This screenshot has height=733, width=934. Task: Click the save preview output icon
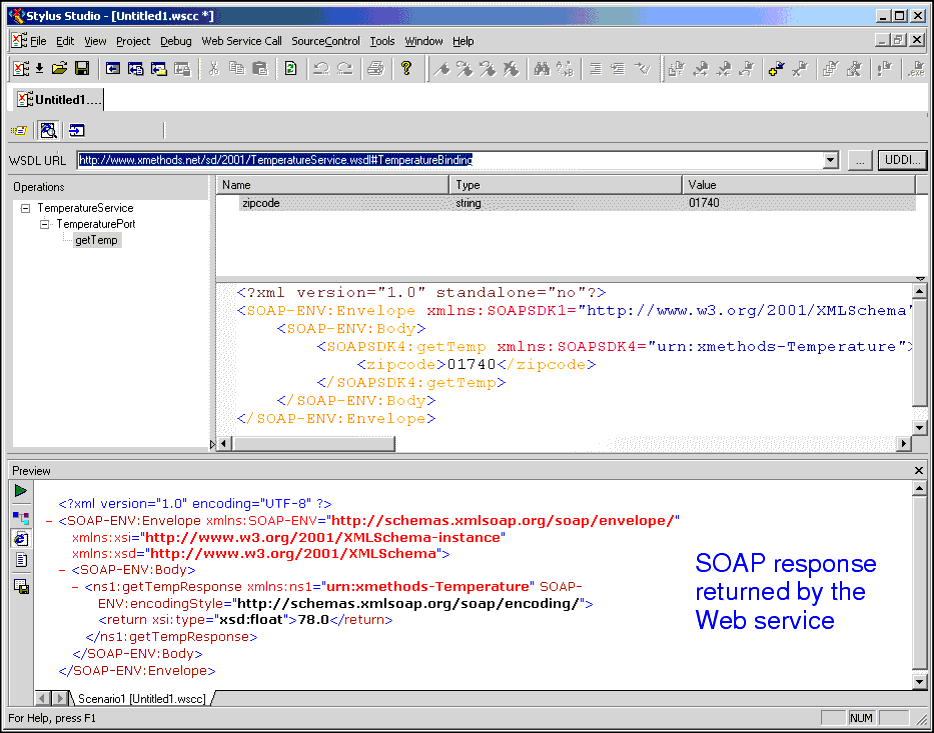[x=21, y=586]
